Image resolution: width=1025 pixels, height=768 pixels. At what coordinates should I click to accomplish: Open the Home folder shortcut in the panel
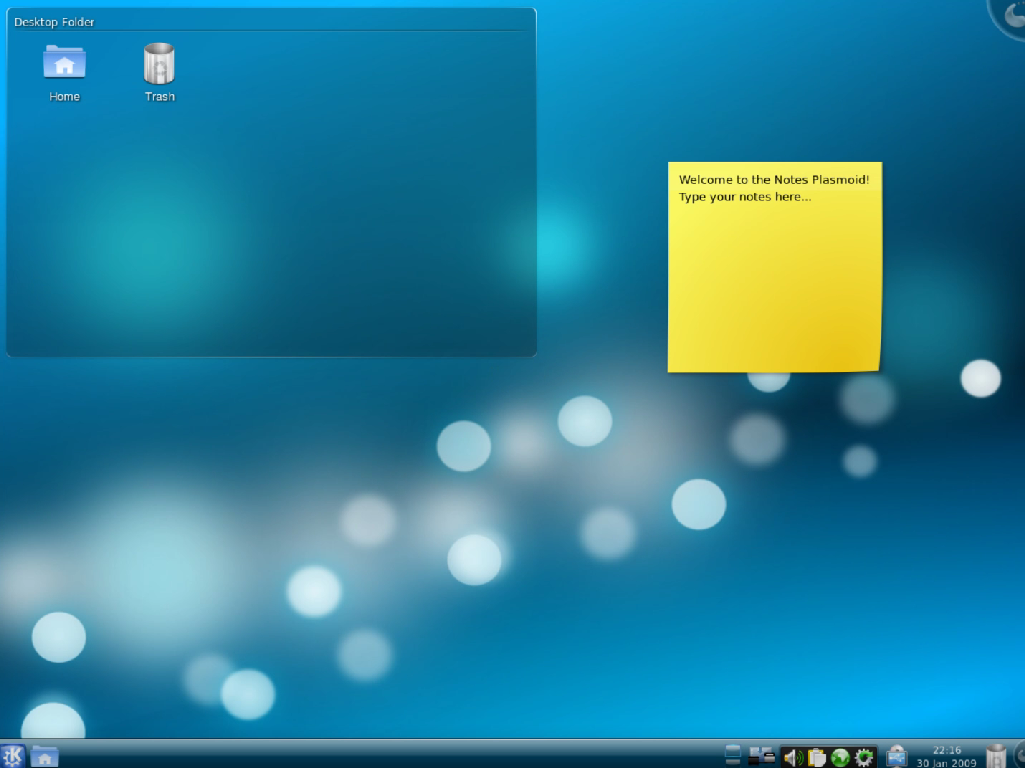pyautogui.click(x=44, y=757)
